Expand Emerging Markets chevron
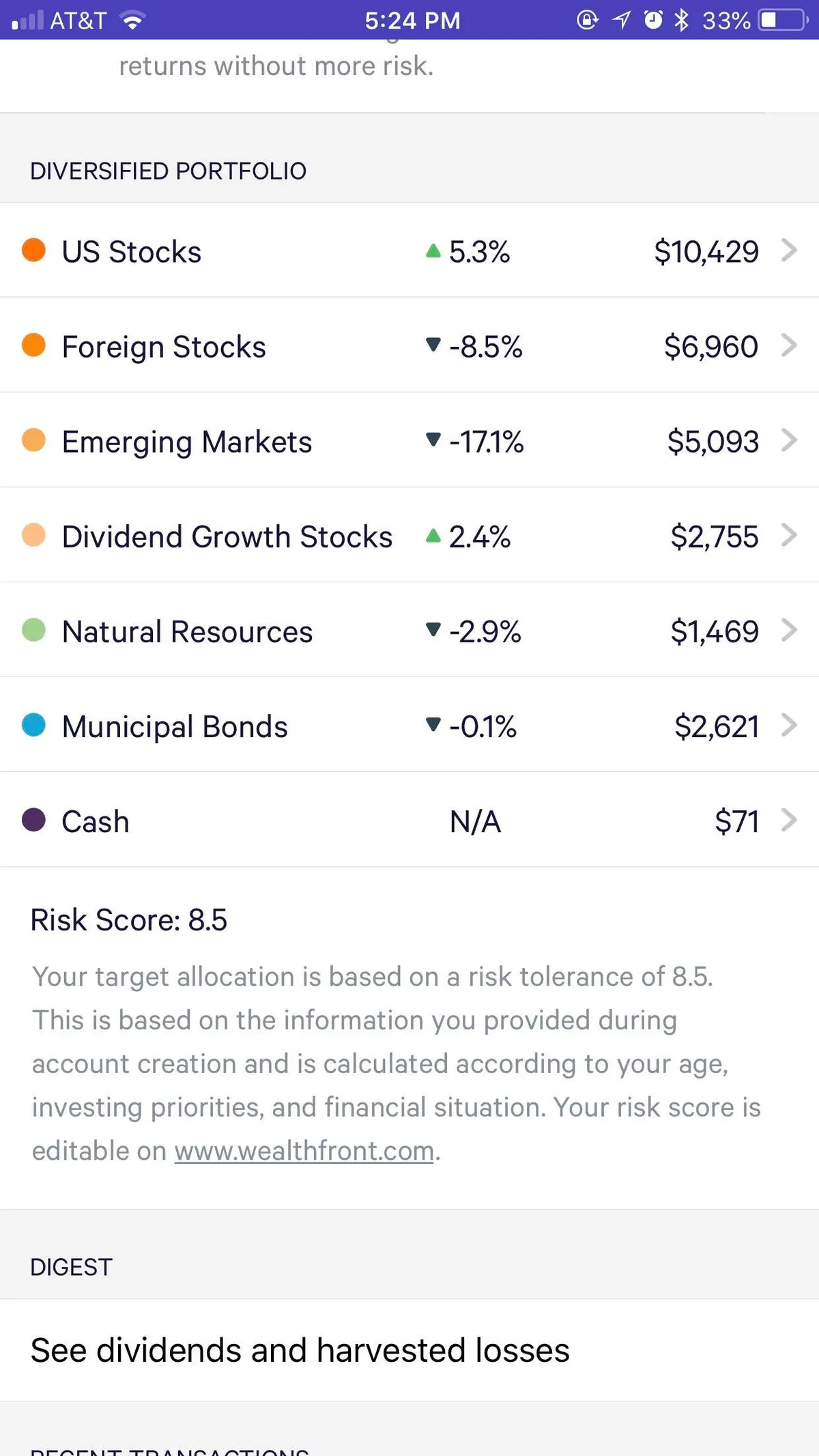 (x=789, y=440)
